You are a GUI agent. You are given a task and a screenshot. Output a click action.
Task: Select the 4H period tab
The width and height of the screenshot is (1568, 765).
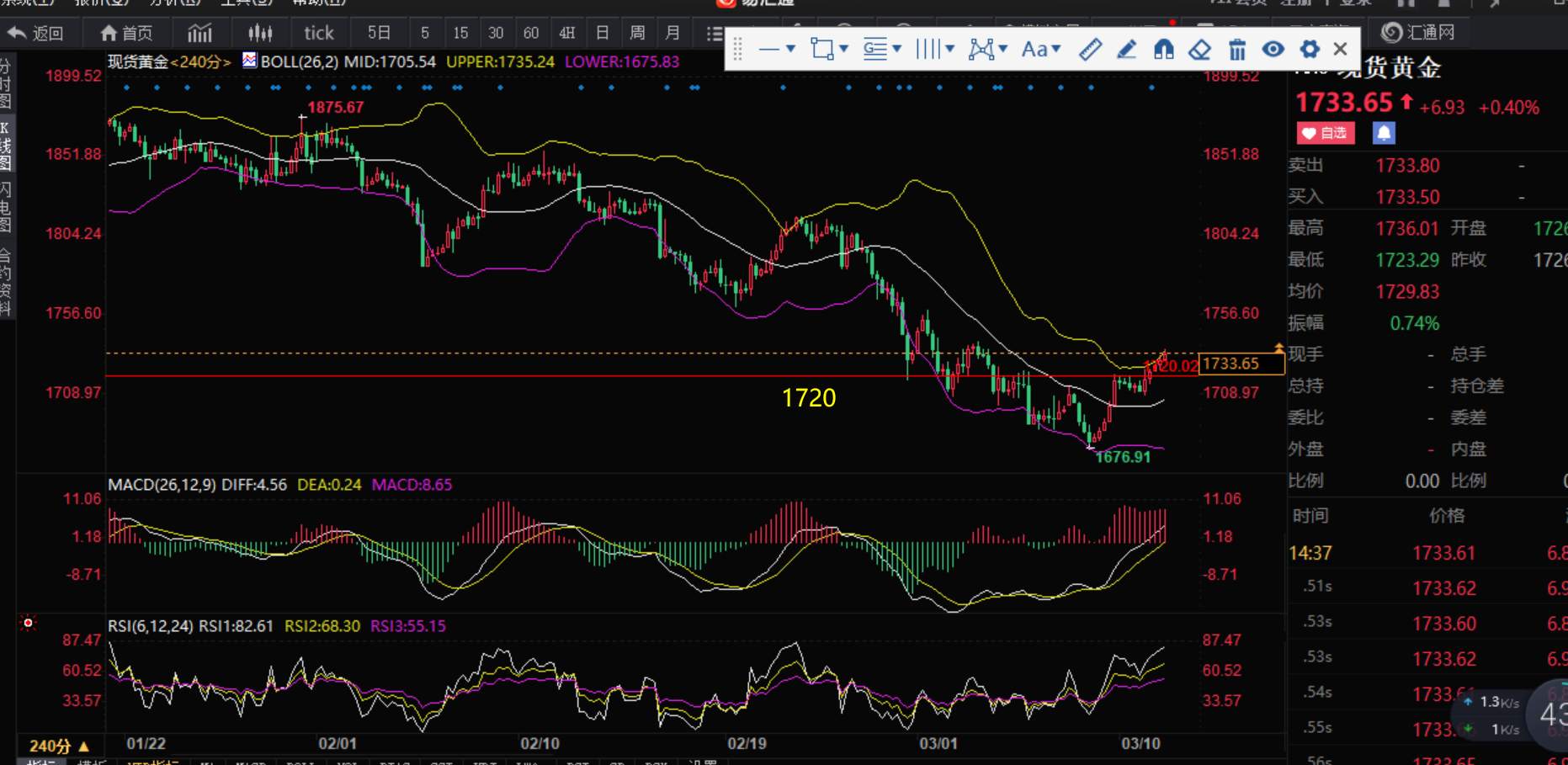566,33
